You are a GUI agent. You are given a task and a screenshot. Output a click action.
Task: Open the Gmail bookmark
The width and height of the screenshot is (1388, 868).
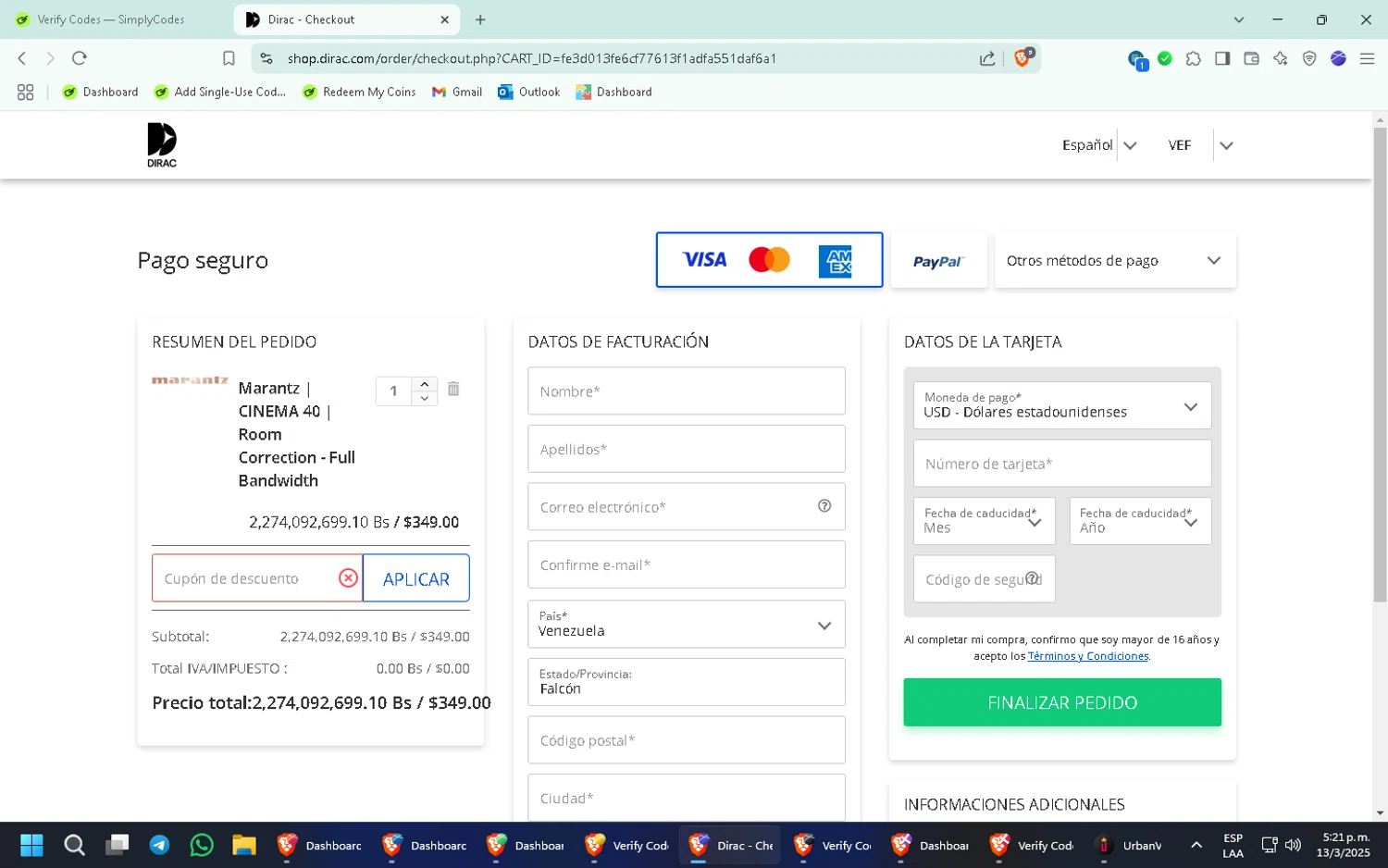pyautogui.click(x=457, y=92)
